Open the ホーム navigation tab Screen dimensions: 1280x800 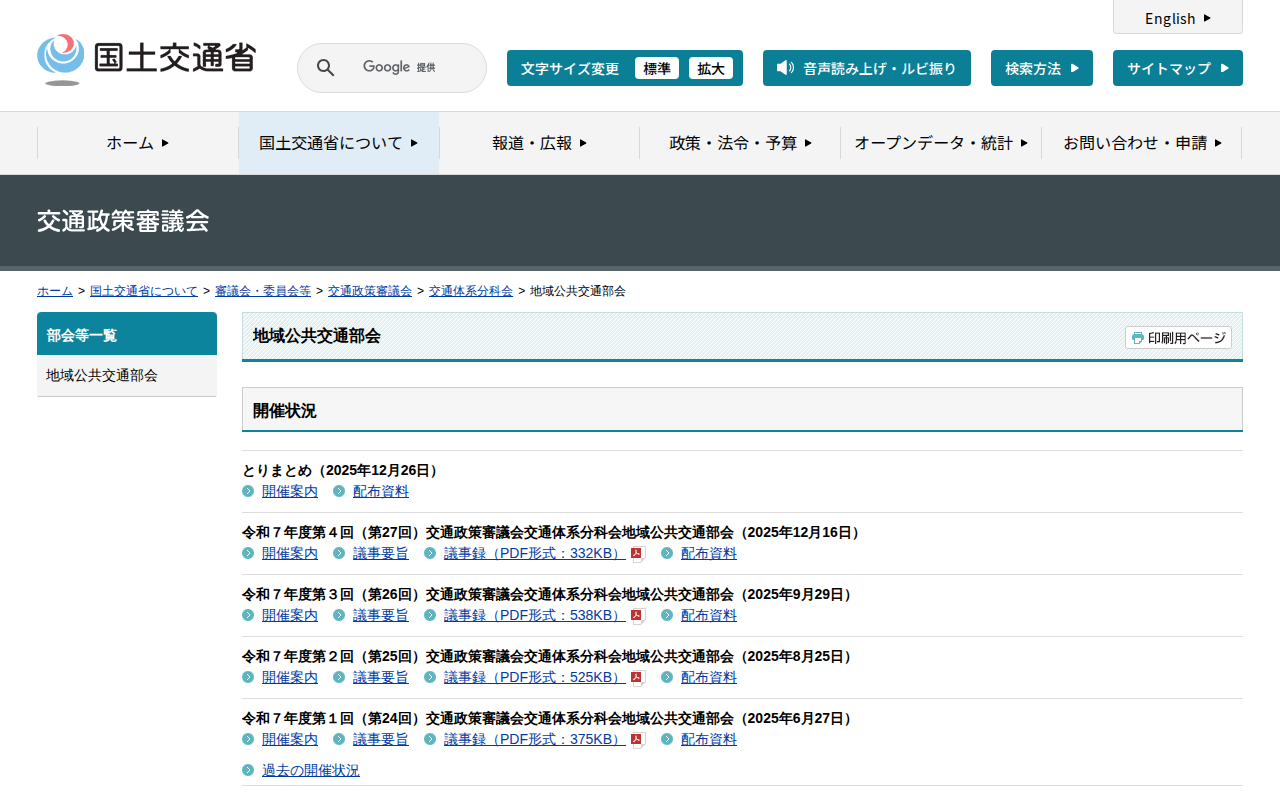[x=138, y=143]
